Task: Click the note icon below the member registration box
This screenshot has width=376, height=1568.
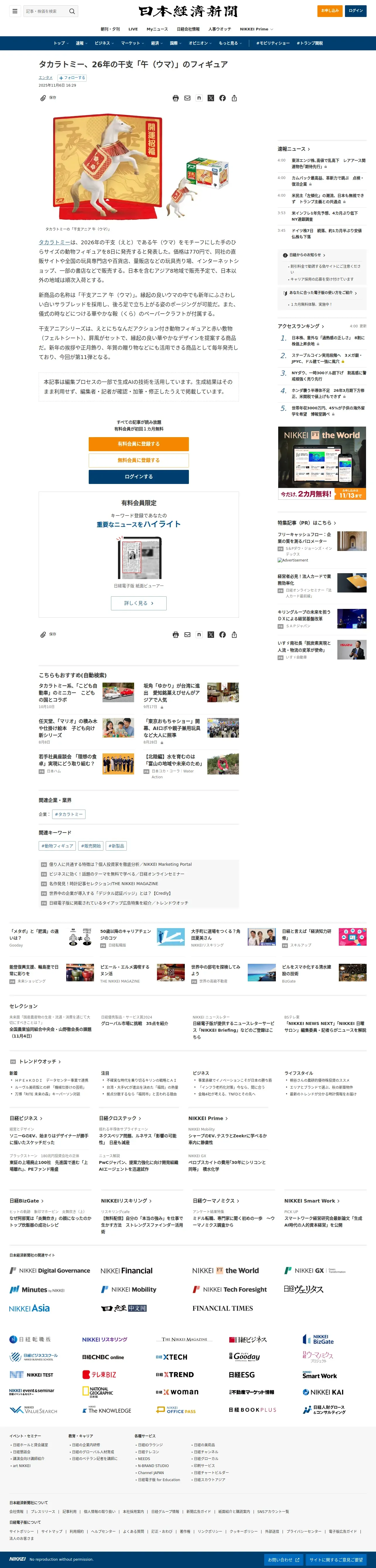Action: [x=199, y=634]
